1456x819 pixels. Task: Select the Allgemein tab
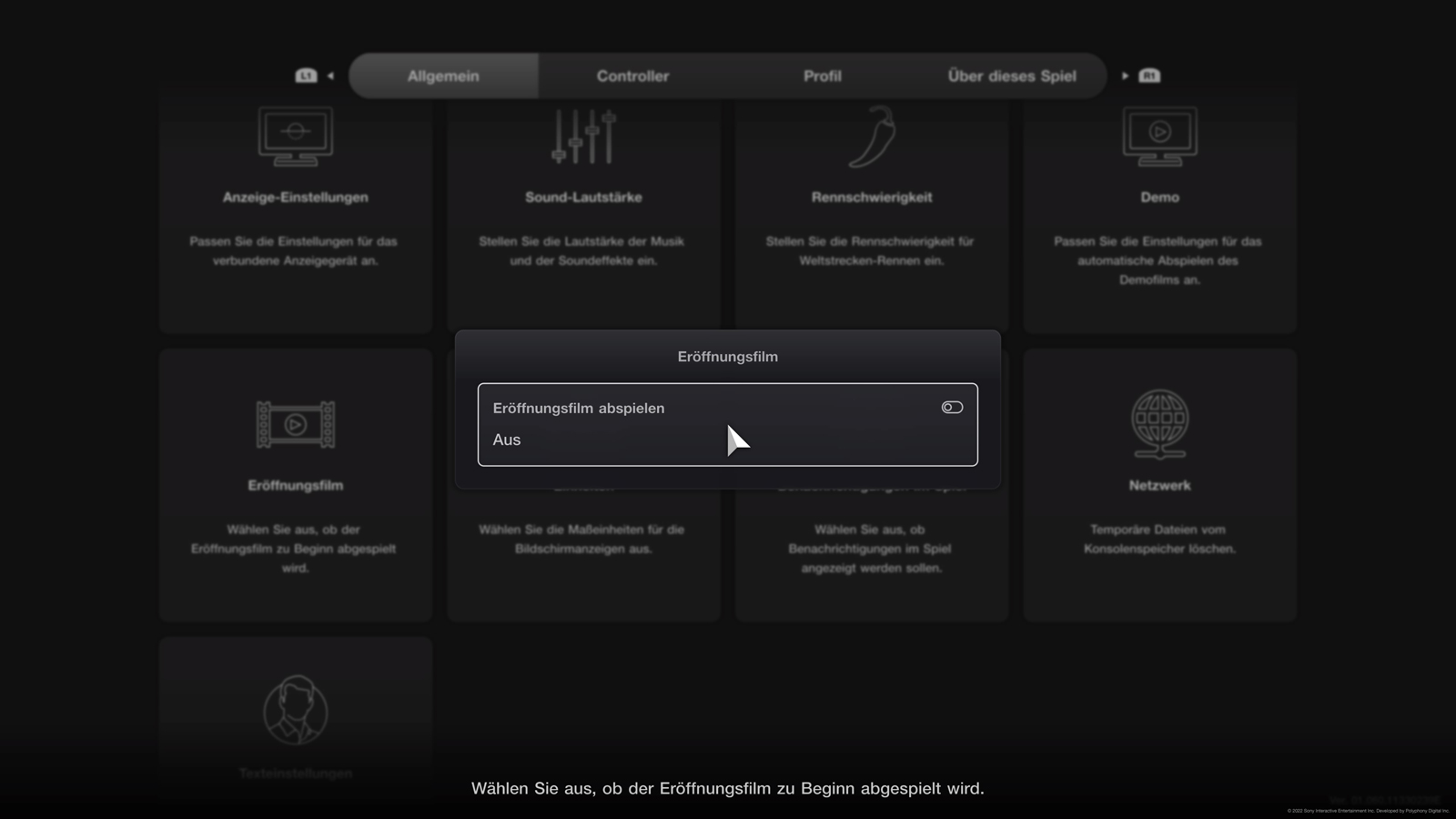[x=443, y=76]
